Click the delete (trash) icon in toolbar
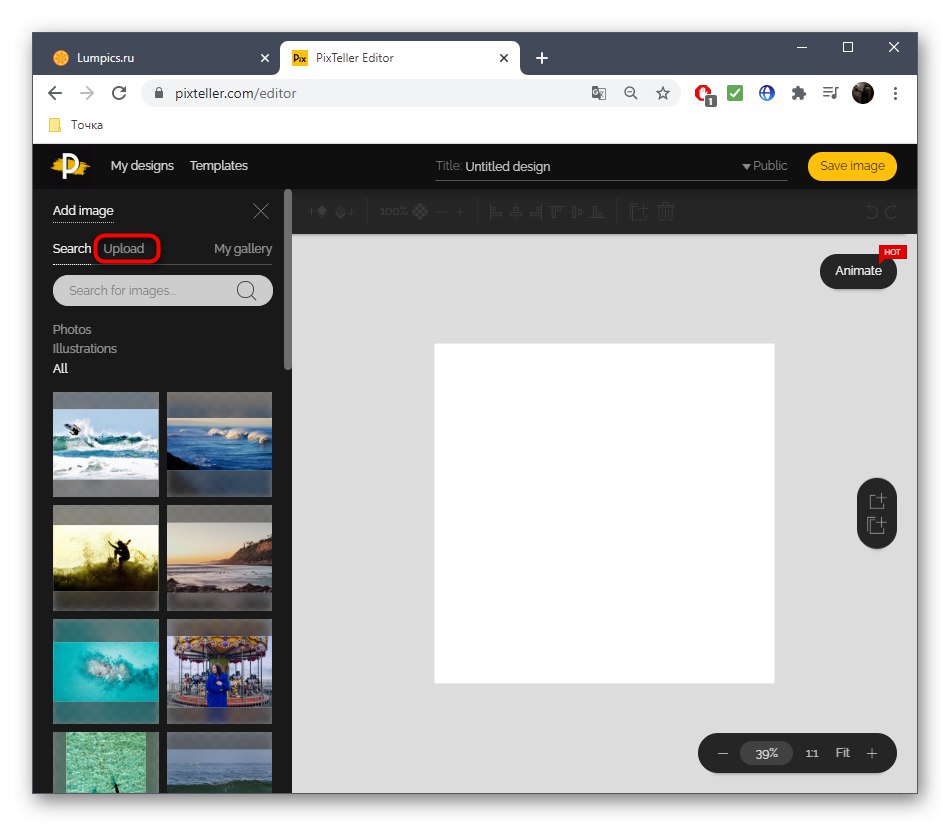The image size is (950, 826). point(665,212)
